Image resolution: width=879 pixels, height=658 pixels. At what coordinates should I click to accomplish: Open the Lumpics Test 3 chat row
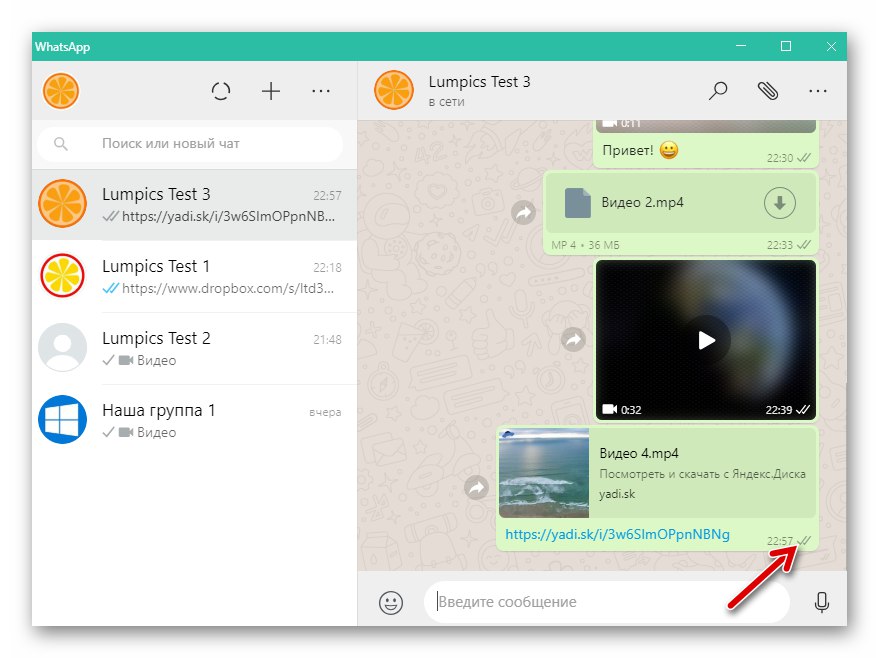coord(195,205)
